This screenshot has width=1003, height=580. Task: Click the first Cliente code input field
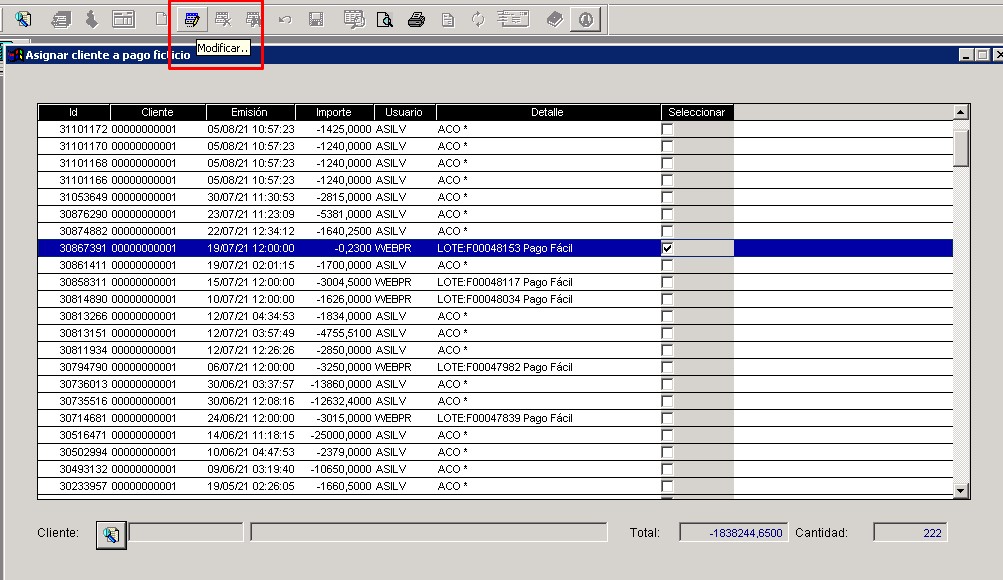(x=186, y=533)
